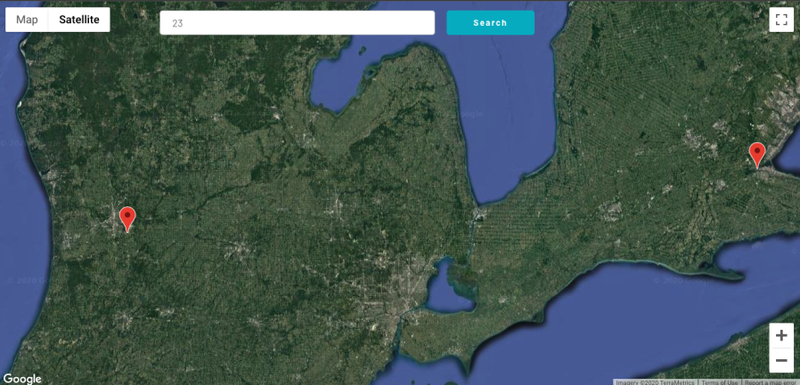Zoom out using the minus button
Screen dimensions: 800x385
781,361
